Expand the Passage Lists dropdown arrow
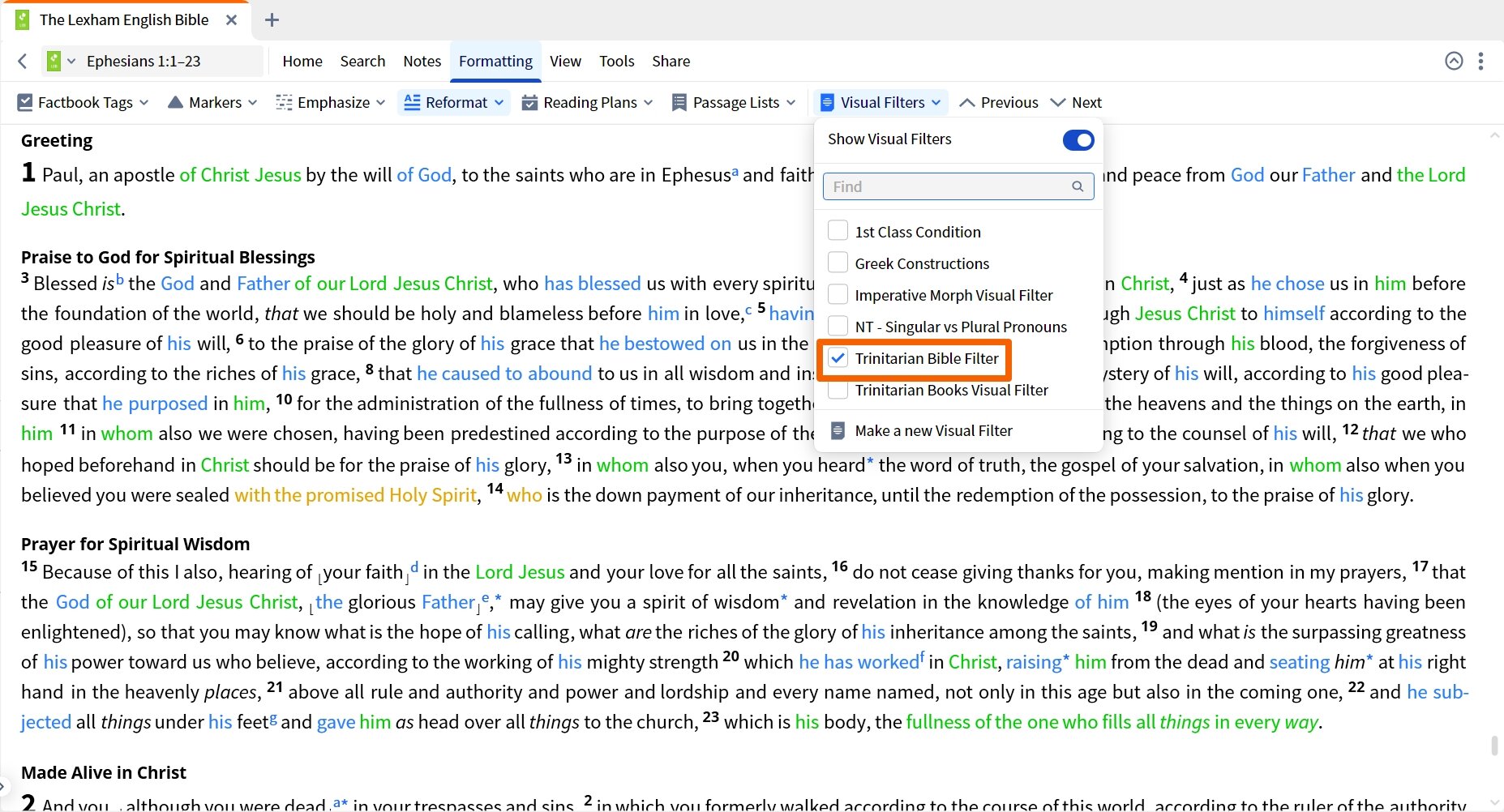Image resolution: width=1504 pixels, height=812 pixels. coord(791,103)
